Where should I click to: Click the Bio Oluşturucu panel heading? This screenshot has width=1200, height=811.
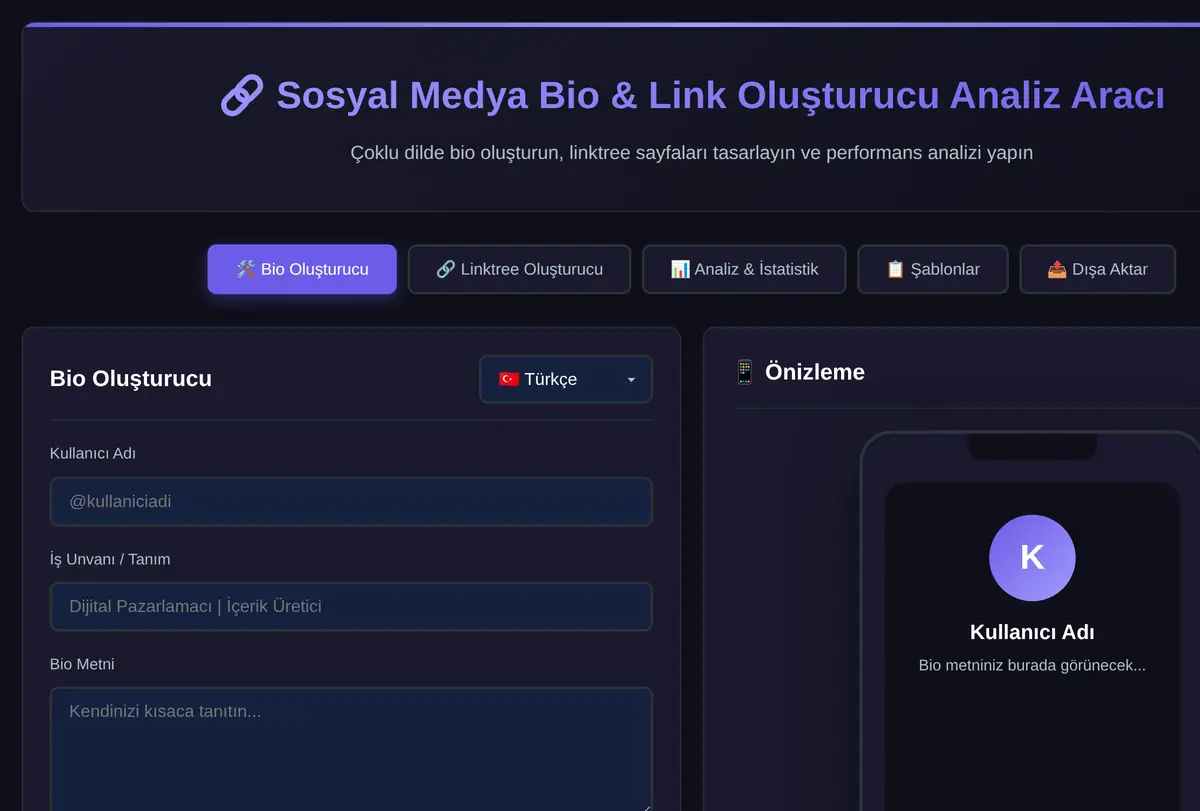point(131,379)
